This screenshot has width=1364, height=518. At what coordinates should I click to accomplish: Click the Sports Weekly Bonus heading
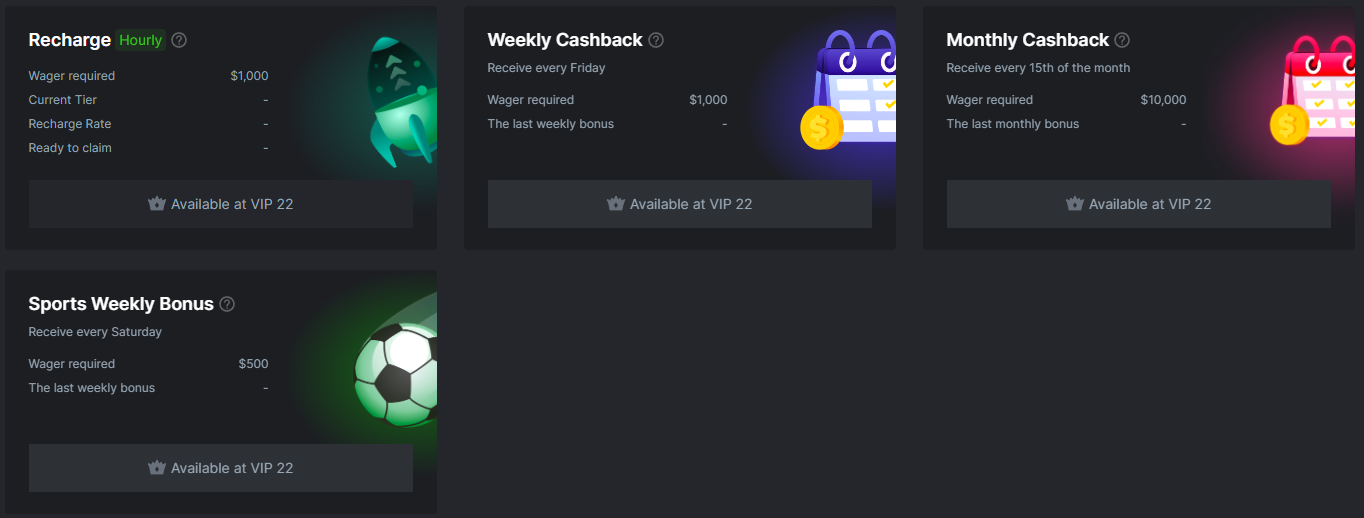click(x=121, y=304)
